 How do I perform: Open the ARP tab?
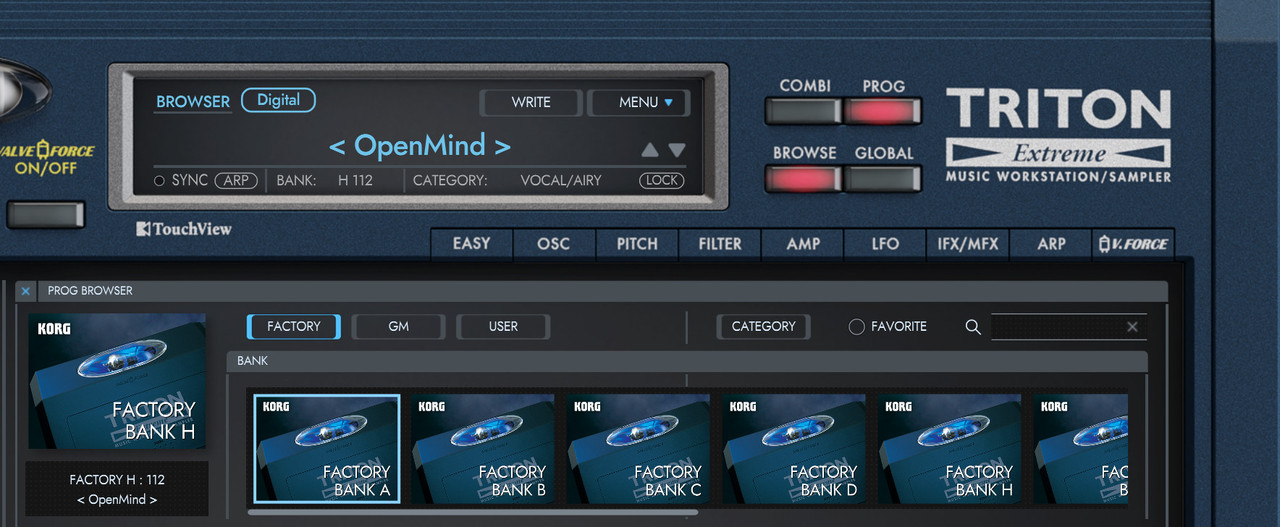click(x=1051, y=244)
